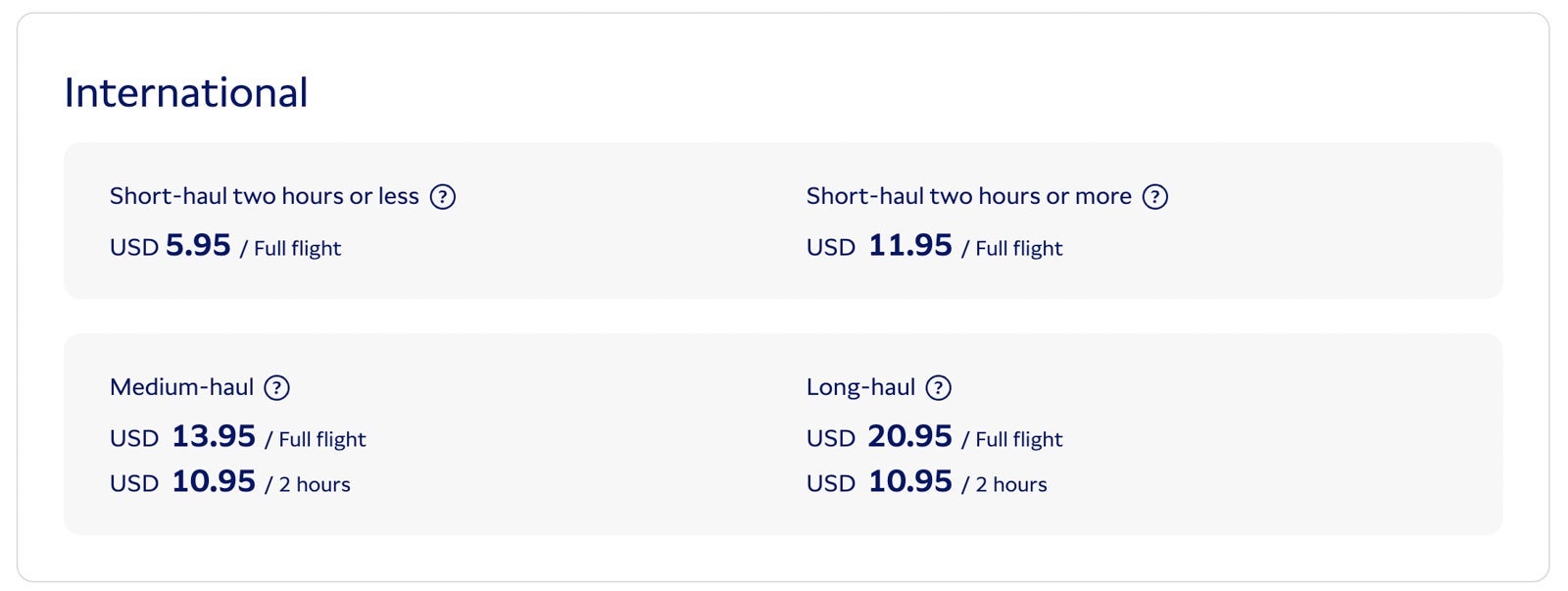Screen dimensions: 1568x591
Task: Click the 11.95 price amount
Action: click(910, 245)
